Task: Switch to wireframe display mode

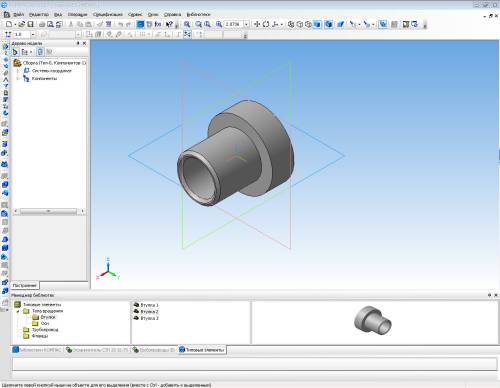Action: (x=291, y=24)
